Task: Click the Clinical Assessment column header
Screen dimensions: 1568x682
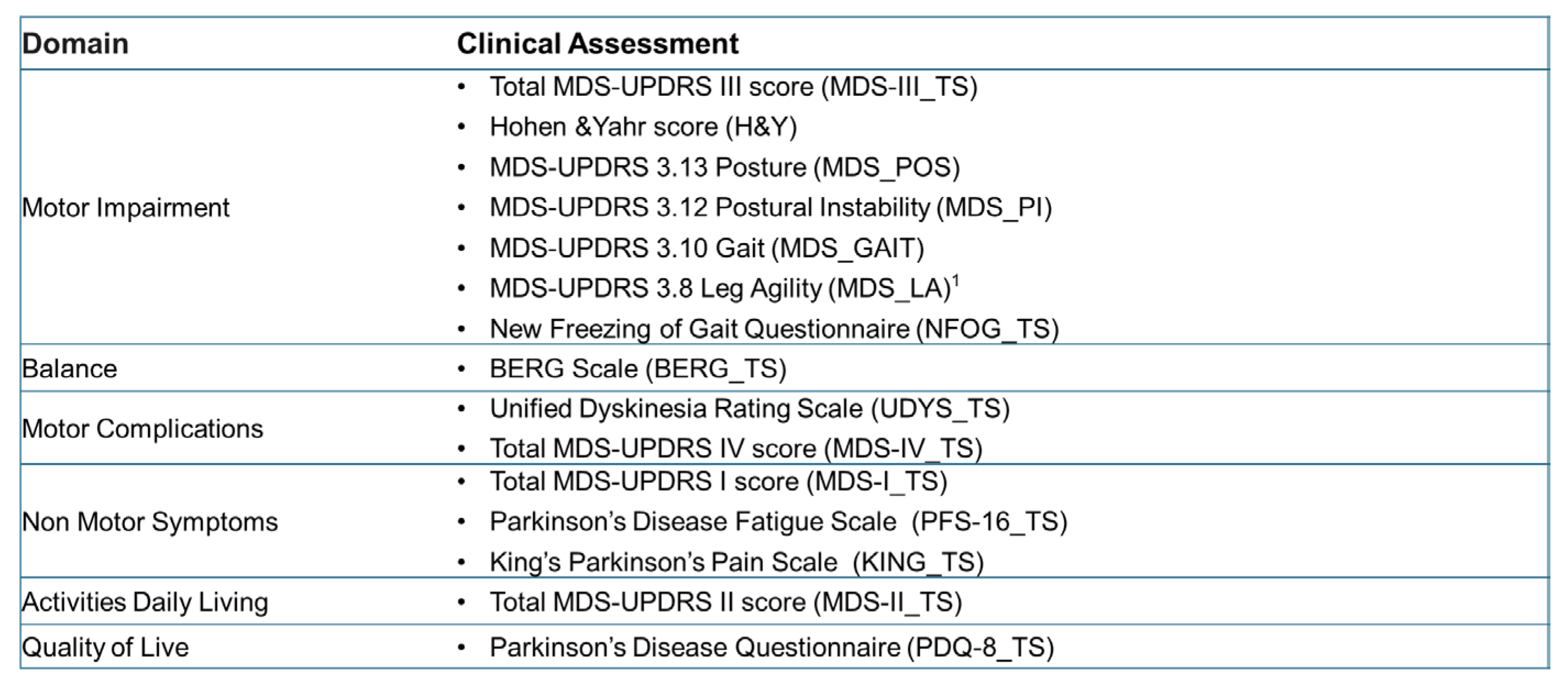Action: (597, 44)
